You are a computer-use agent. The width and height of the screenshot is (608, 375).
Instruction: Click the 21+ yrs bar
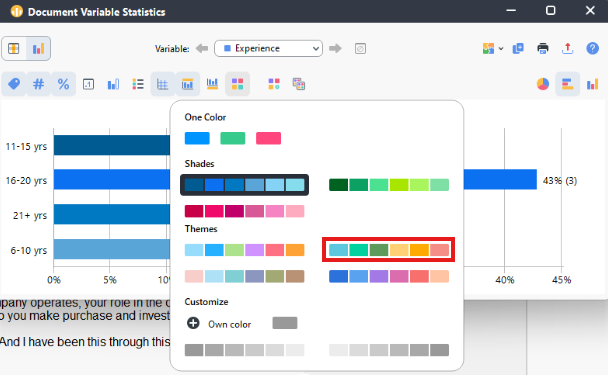(112, 214)
